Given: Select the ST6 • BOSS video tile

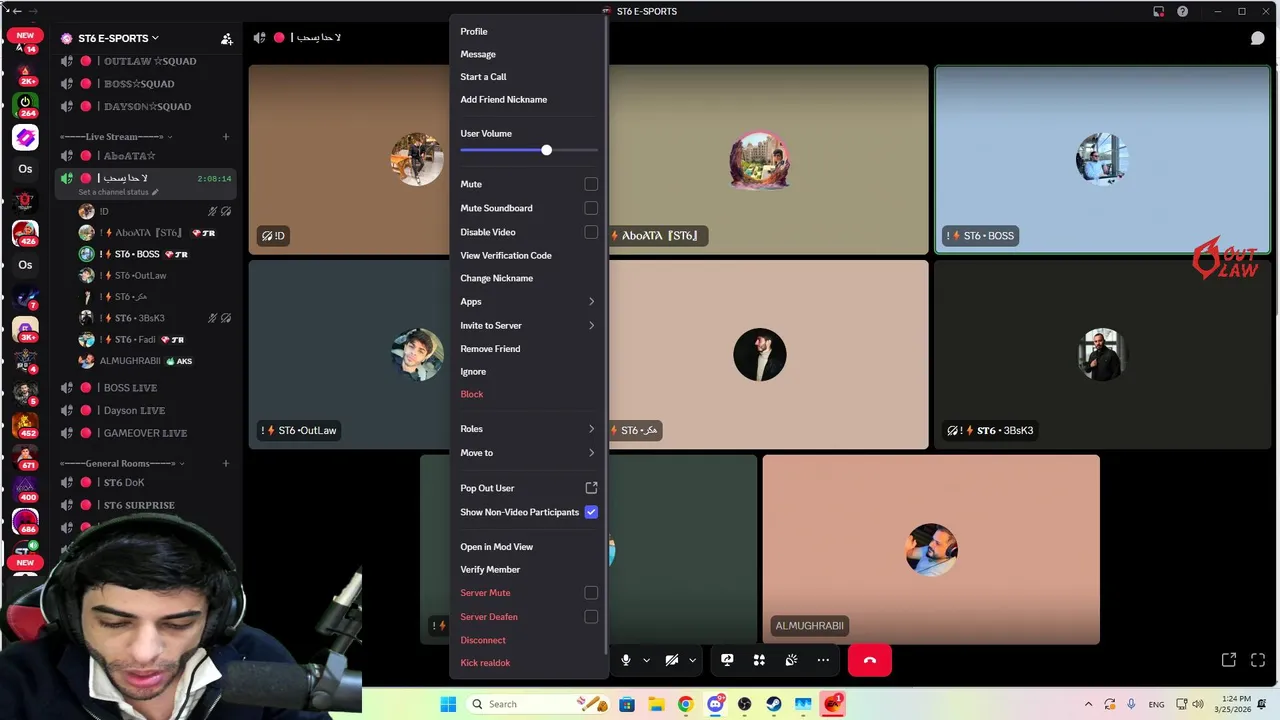Looking at the screenshot, I should coord(1102,160).
